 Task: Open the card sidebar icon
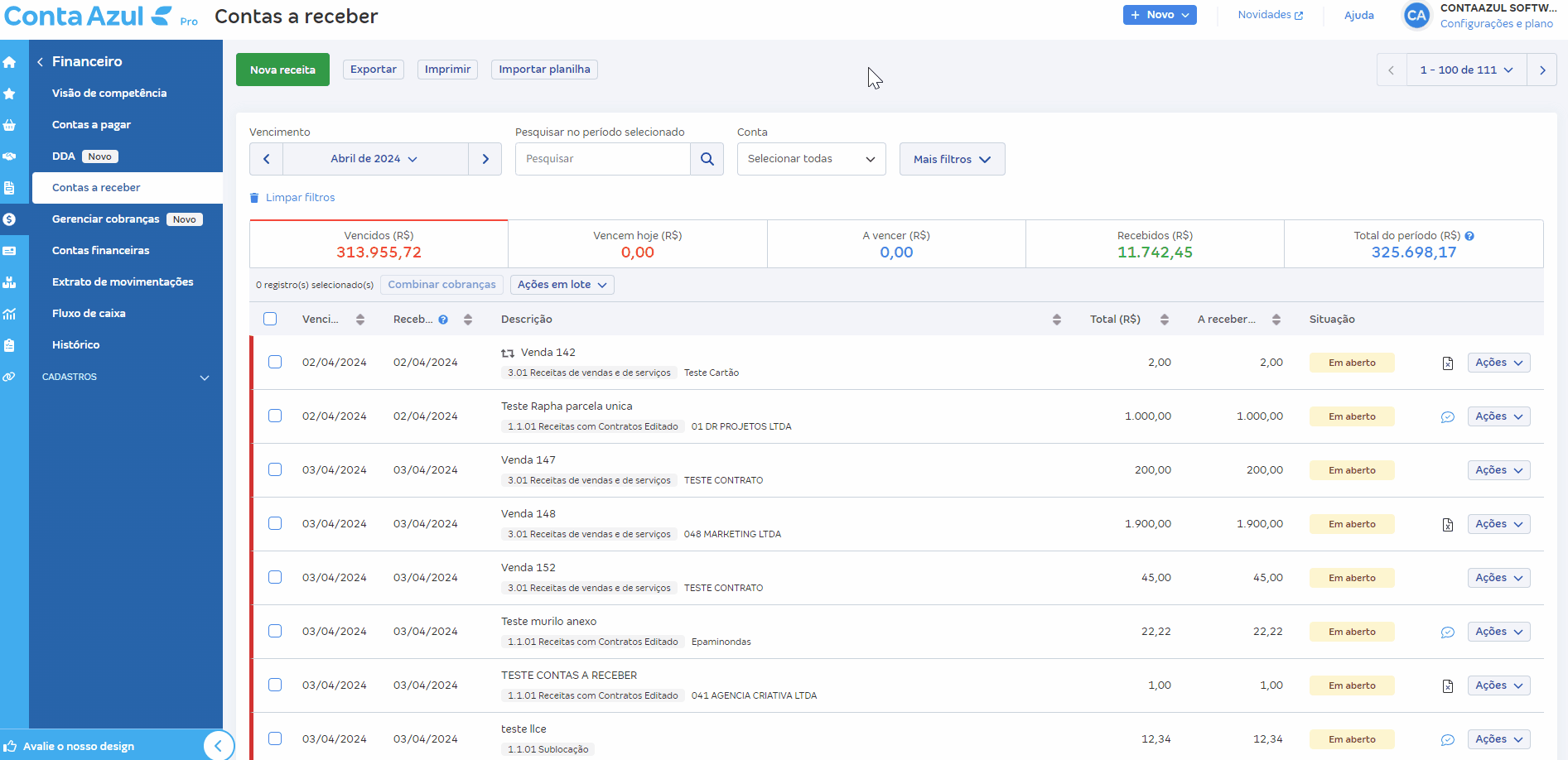pyautogui.click(x=9, y=251)
